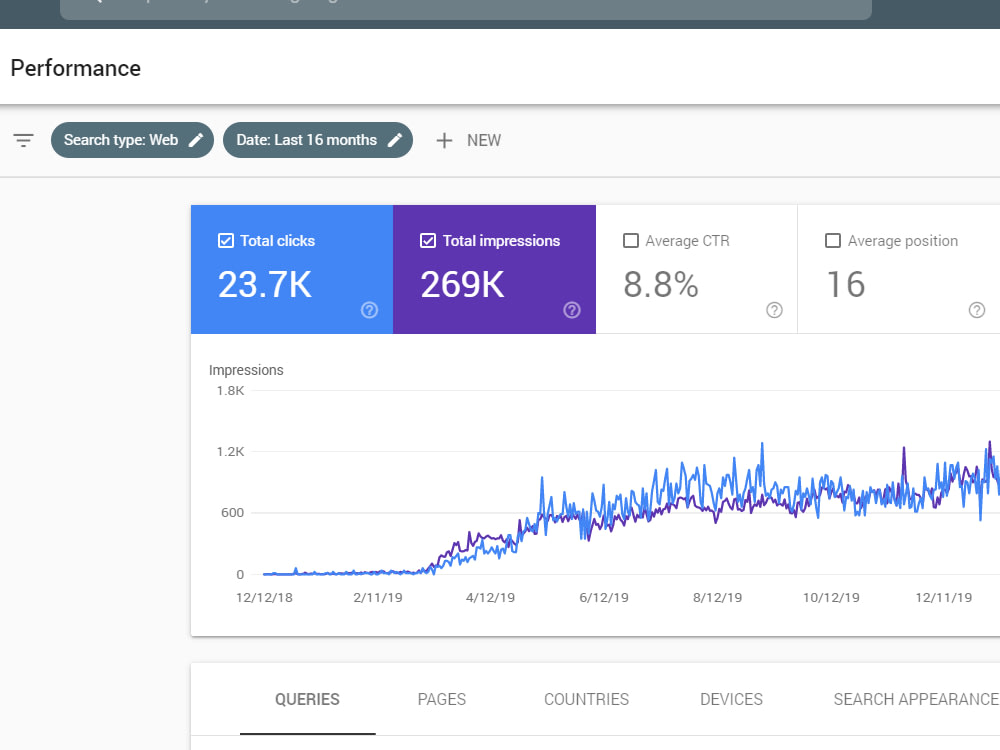Screen dimensions: 1000x750
Task: Switch to the SEARCH APPEARANCE tab
Action: pos(916,700)
